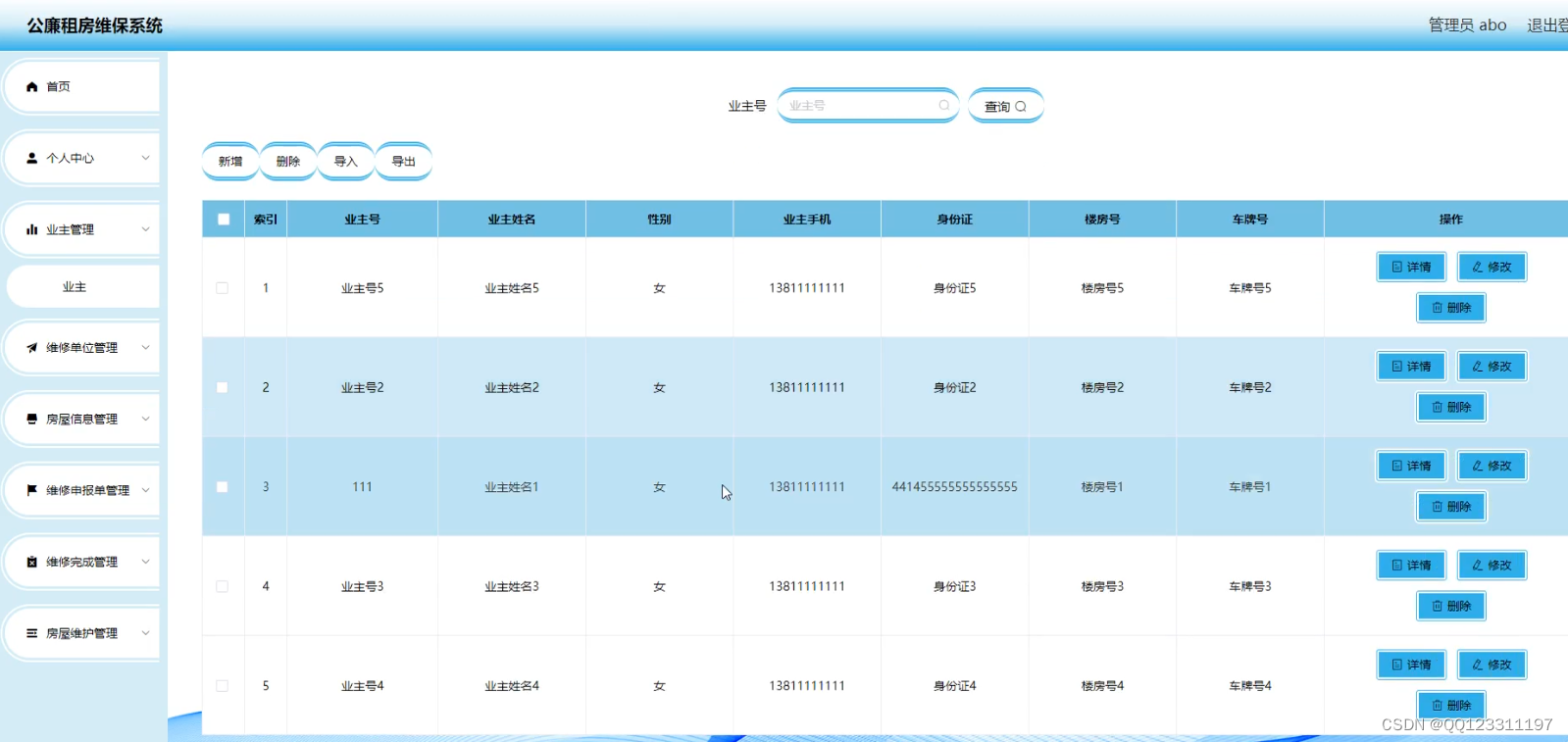Click the icon beside 房屋信息管理
1568x742 pixels.
[x=32, y=420]
